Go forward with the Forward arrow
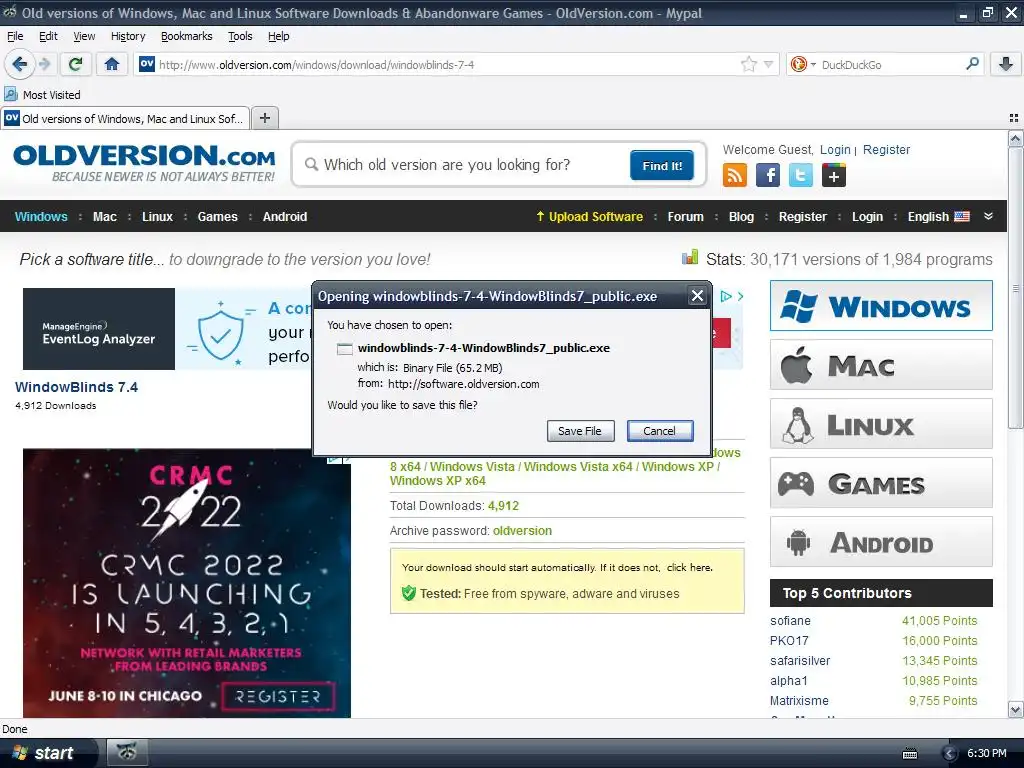This screenshot has width=1024, height=768. [x=45, y=64]
